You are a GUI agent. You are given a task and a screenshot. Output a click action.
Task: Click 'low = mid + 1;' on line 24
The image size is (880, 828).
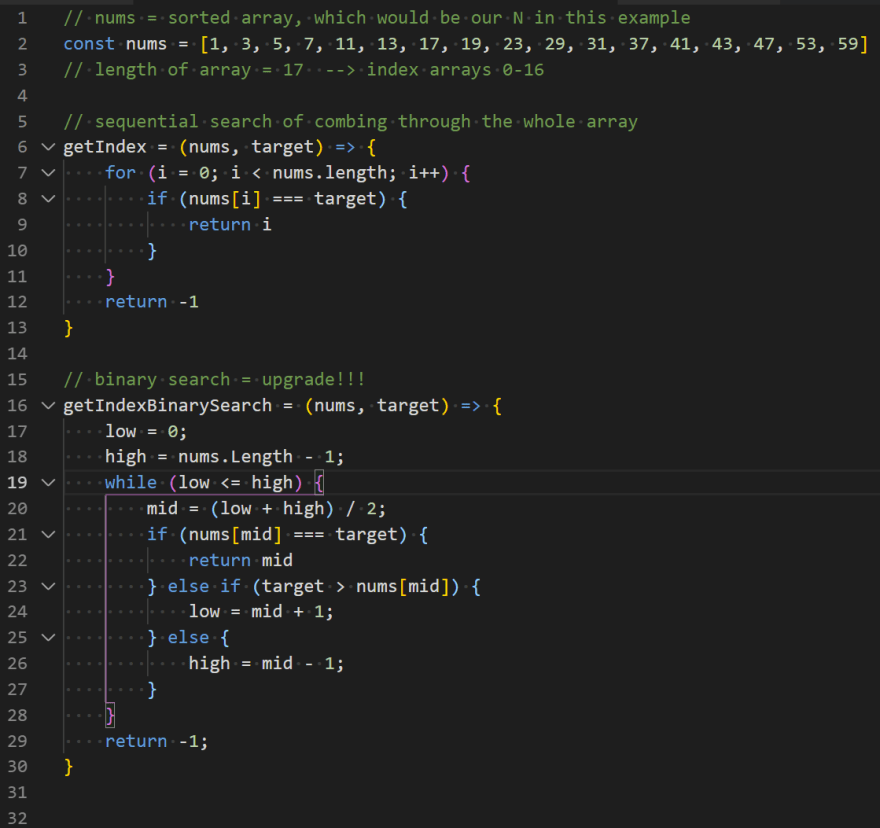click(261, 612)
